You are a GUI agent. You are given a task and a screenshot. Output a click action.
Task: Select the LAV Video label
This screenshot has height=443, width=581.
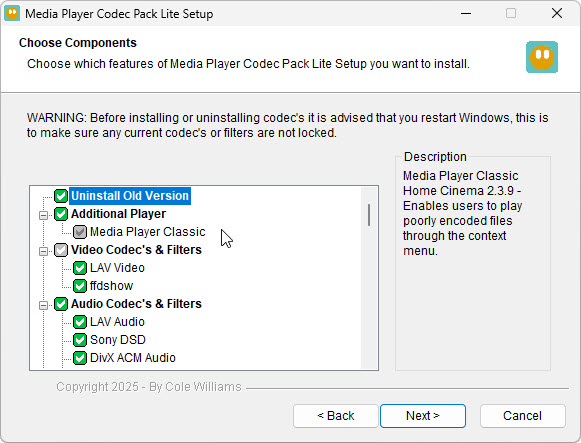tap(117, 268)
